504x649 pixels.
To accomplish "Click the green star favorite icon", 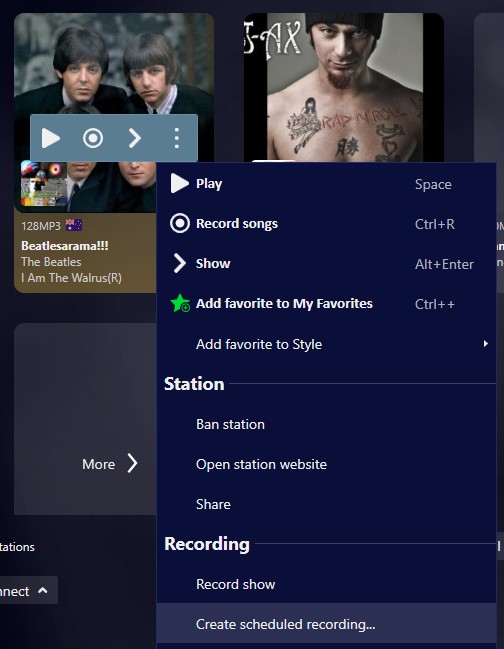I will coord(180,303).
